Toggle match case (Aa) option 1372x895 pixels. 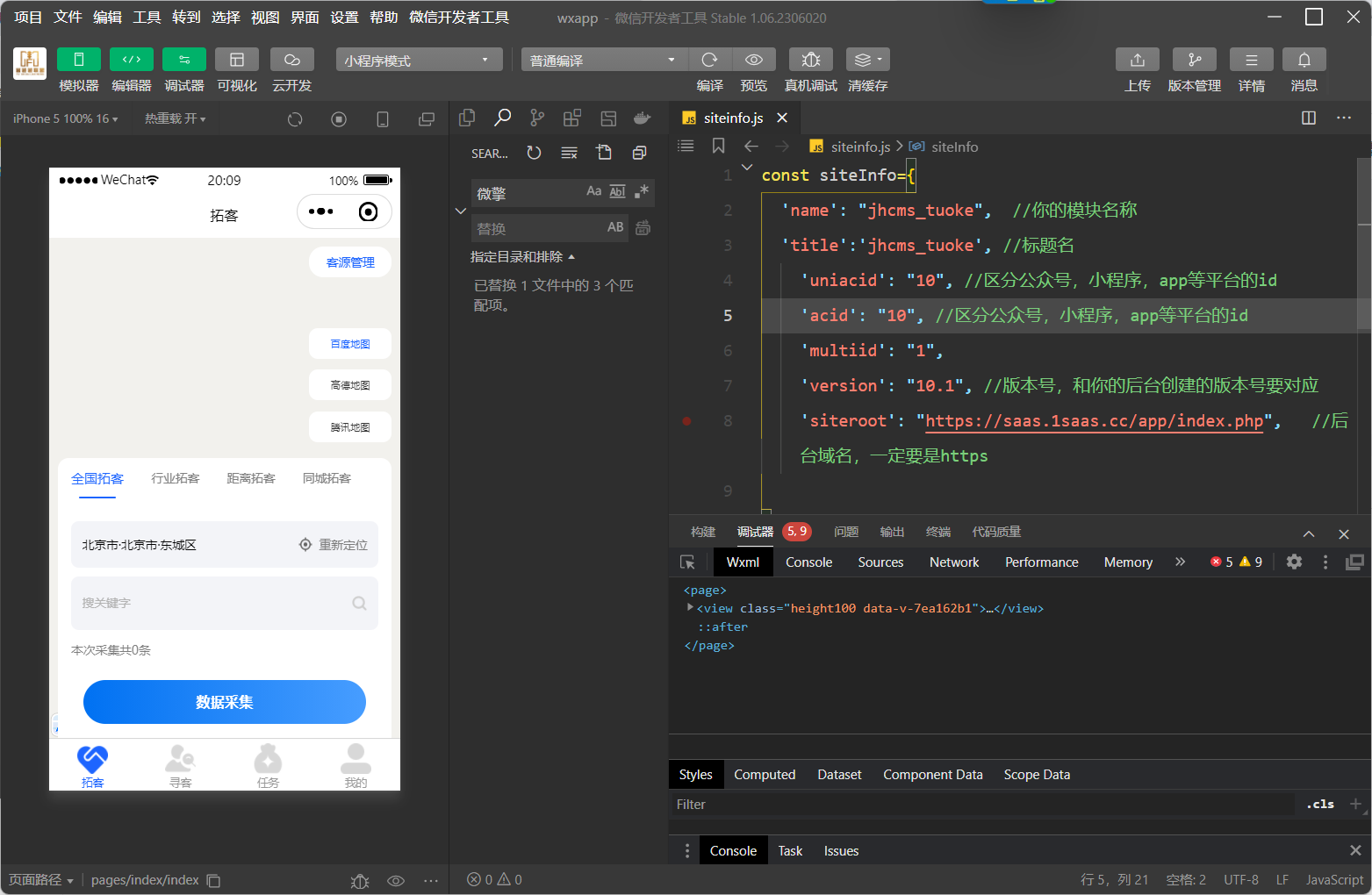pos(594,191)
